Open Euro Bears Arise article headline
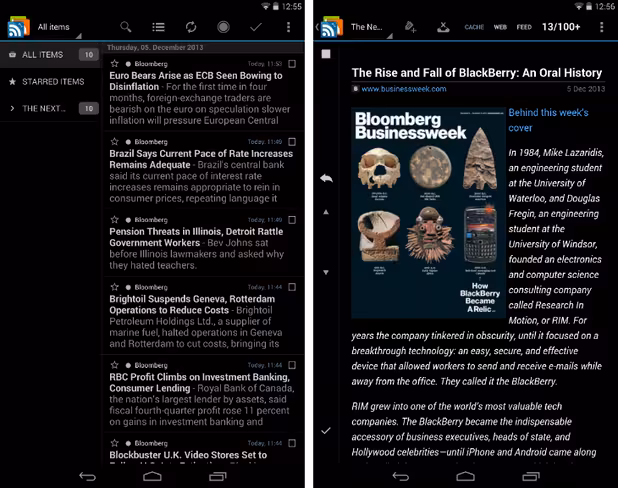Screen dimensions: 618x488 pos(195,81)
